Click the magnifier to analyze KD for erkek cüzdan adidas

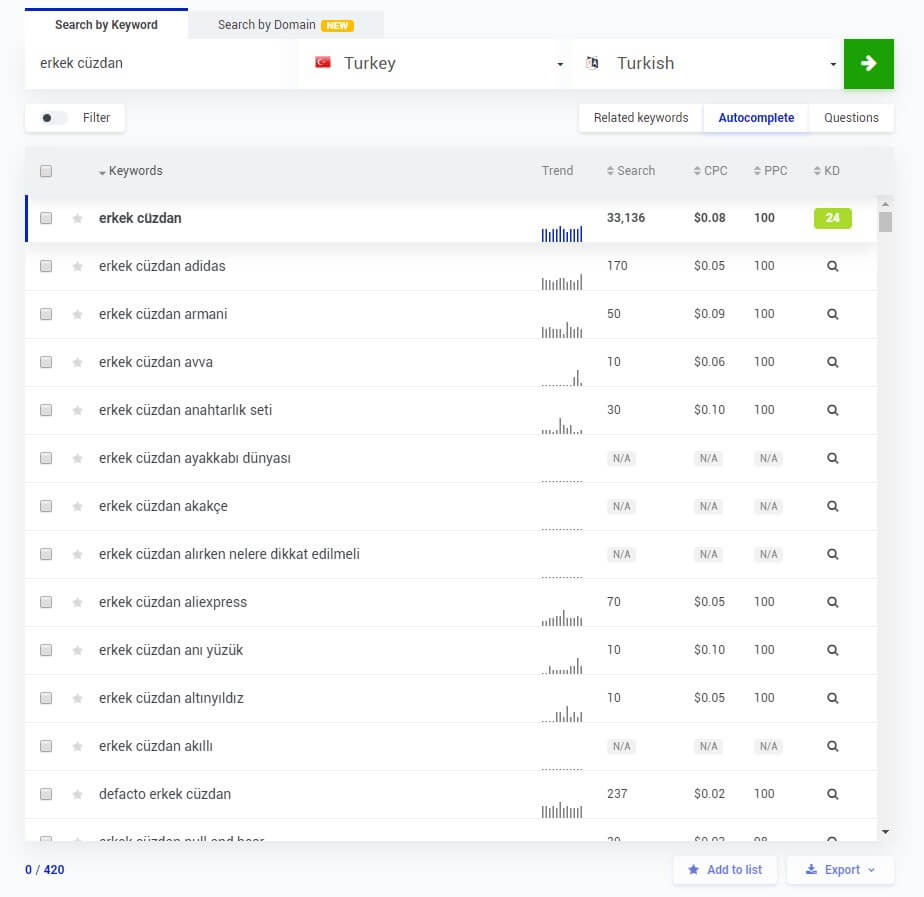pos(832,266)
